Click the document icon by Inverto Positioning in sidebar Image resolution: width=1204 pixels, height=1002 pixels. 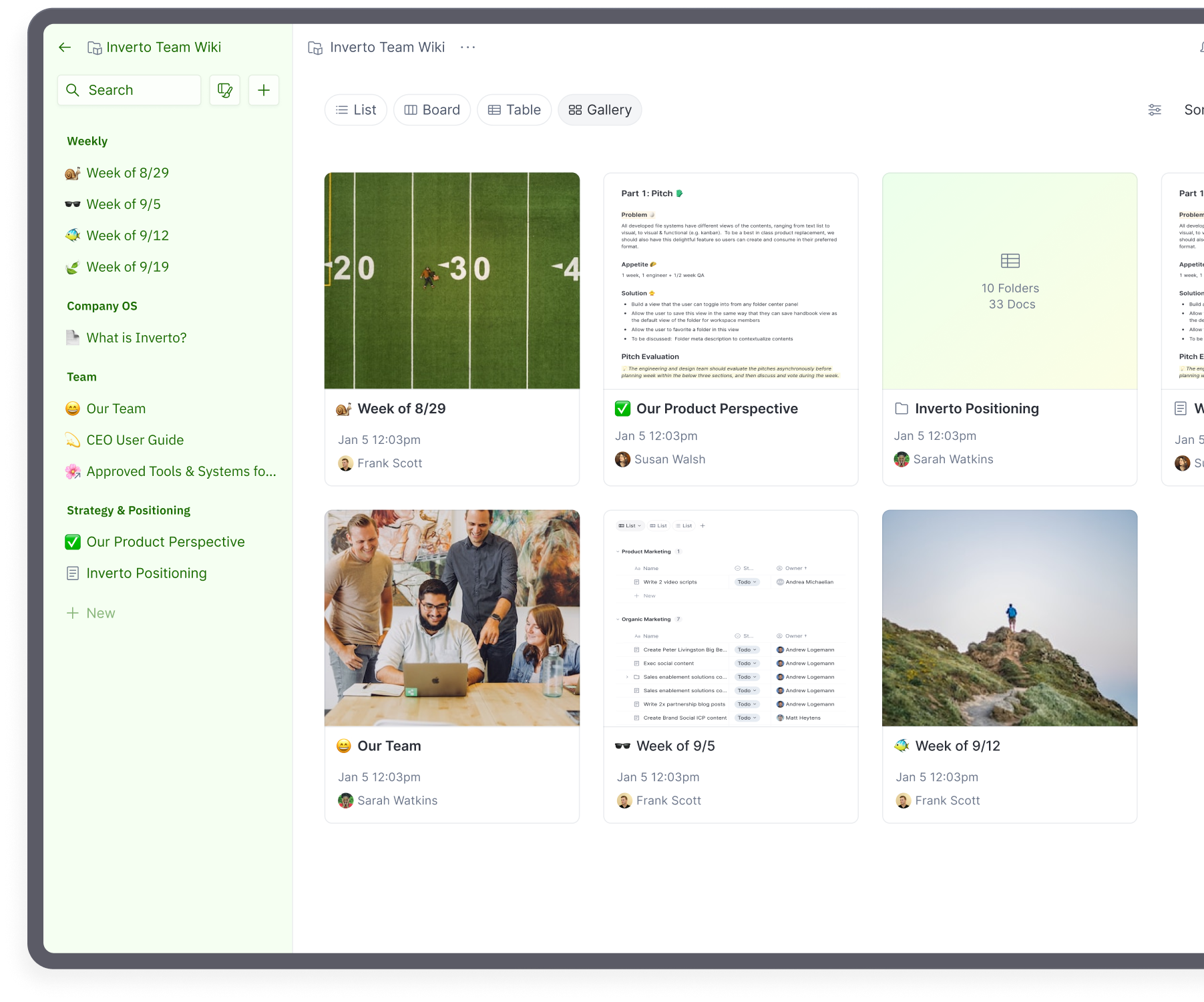pyautogui.click(x=73, y=573)
